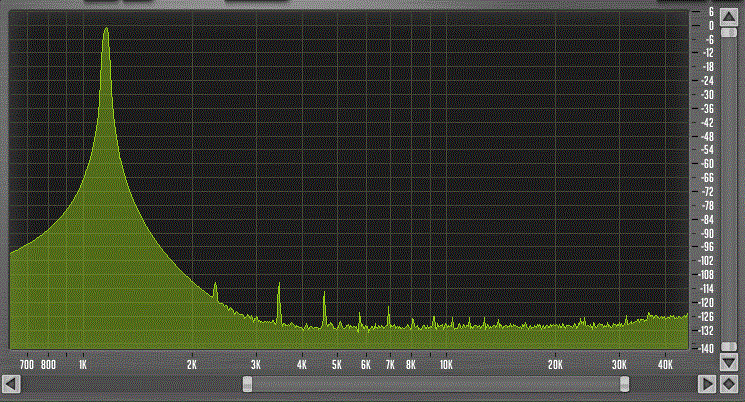Grab the left handle of horizontal zoom bar
Viewport: 745px width, 402px height.
pyautogui.click(x=248, y=384)
